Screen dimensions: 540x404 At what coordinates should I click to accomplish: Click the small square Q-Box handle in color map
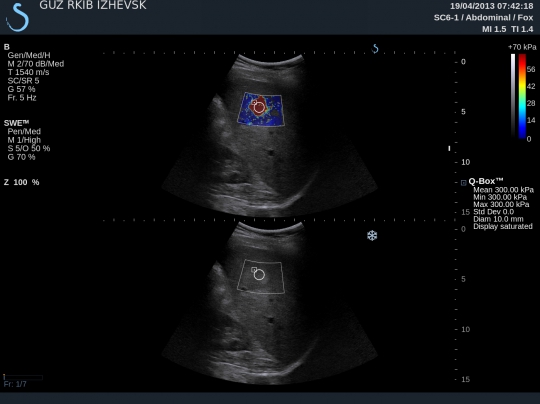click(x=254, y=102)
